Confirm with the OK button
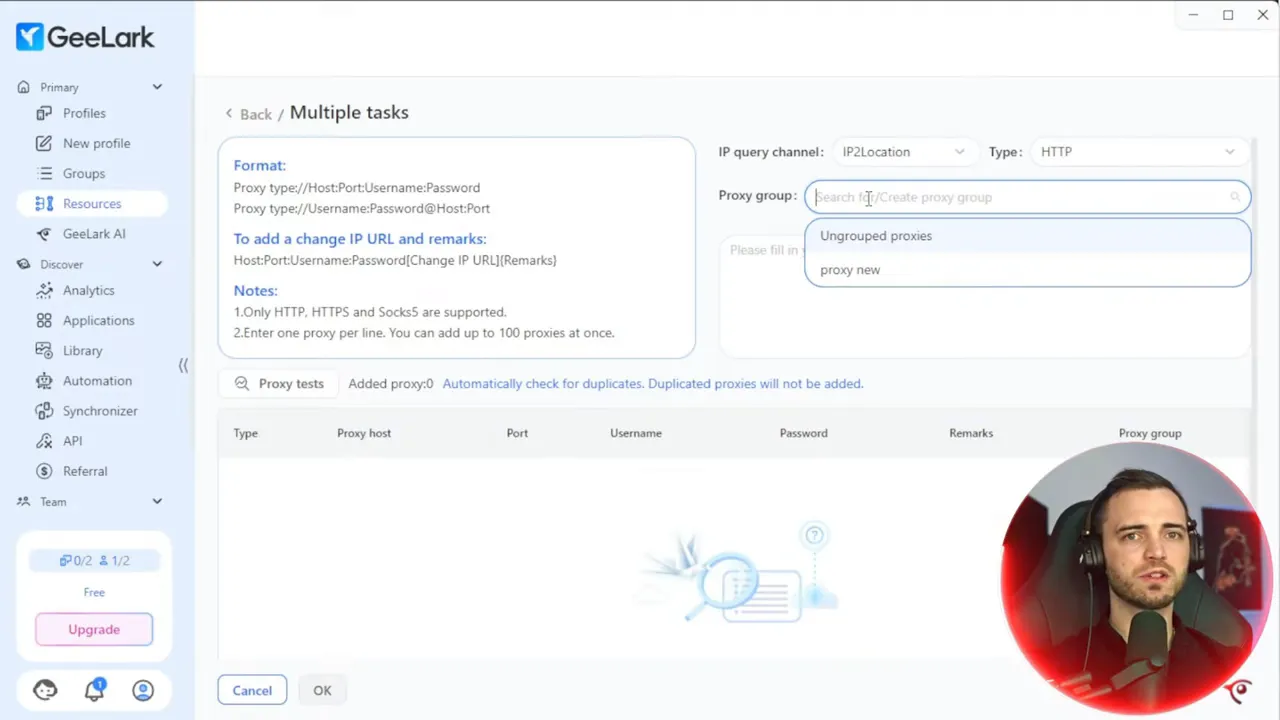 [322, 690]
